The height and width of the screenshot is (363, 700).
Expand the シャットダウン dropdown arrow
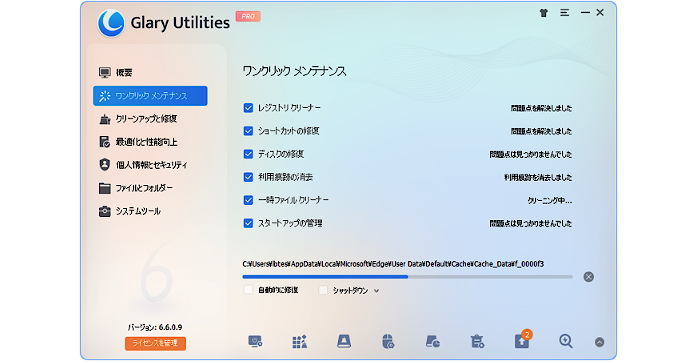coord(376,291)
